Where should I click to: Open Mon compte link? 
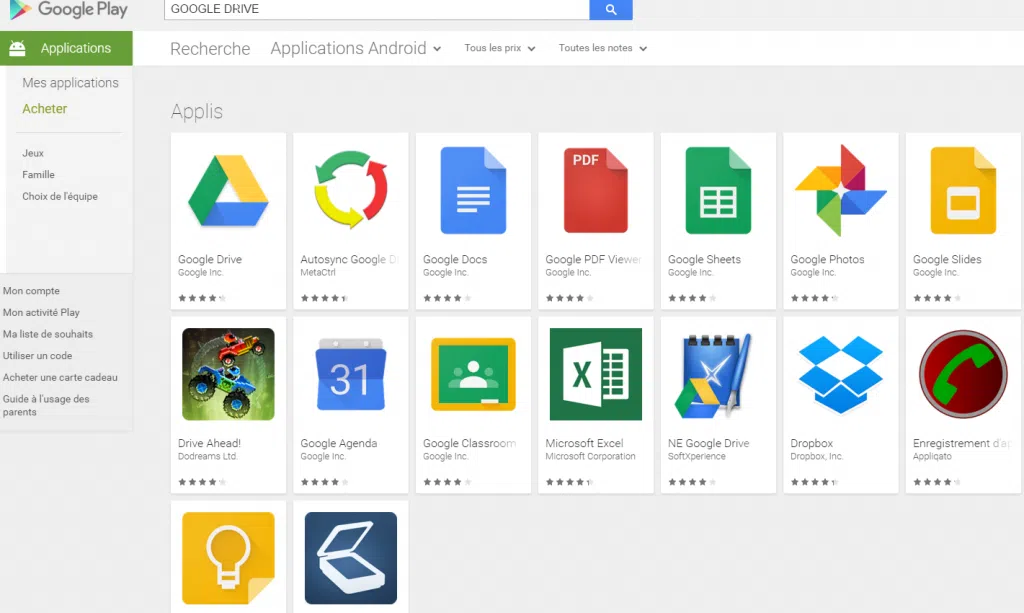(31, 291)
